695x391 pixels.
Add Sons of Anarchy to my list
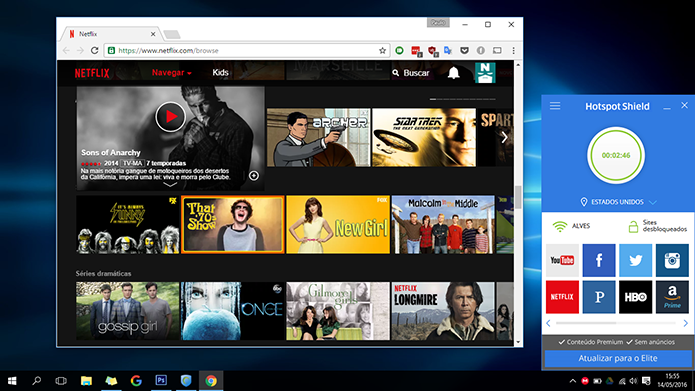pyautogui.click(x=254, y=176)
